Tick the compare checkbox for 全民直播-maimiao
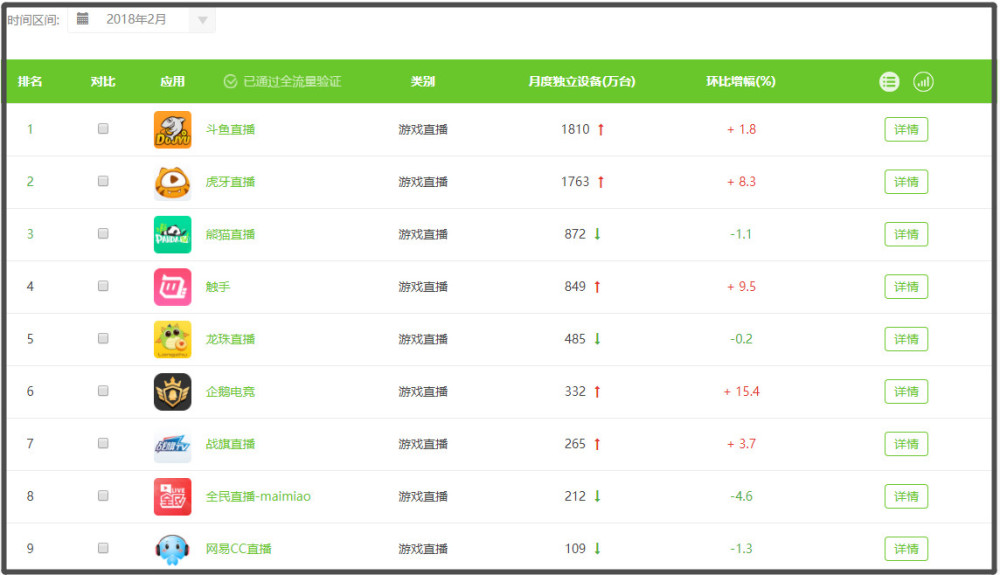 (x=103, y=495)
